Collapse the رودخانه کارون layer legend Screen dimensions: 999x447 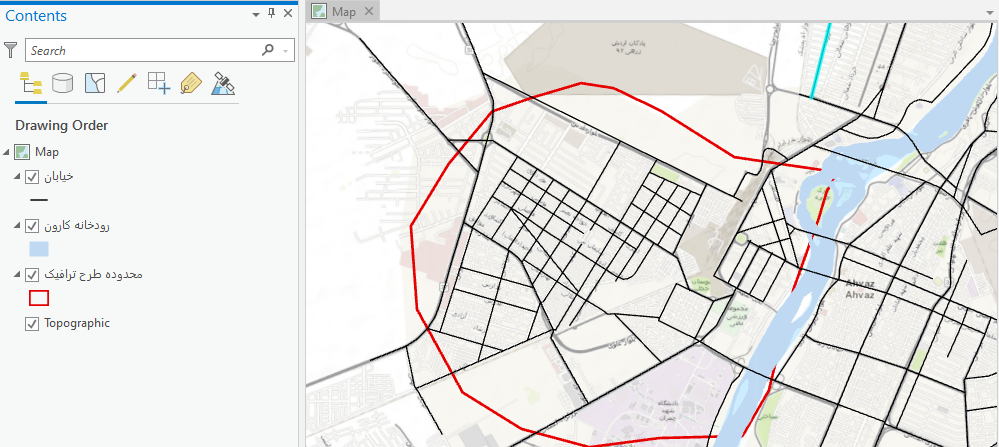pyautogui.click(x=18, y=226)
